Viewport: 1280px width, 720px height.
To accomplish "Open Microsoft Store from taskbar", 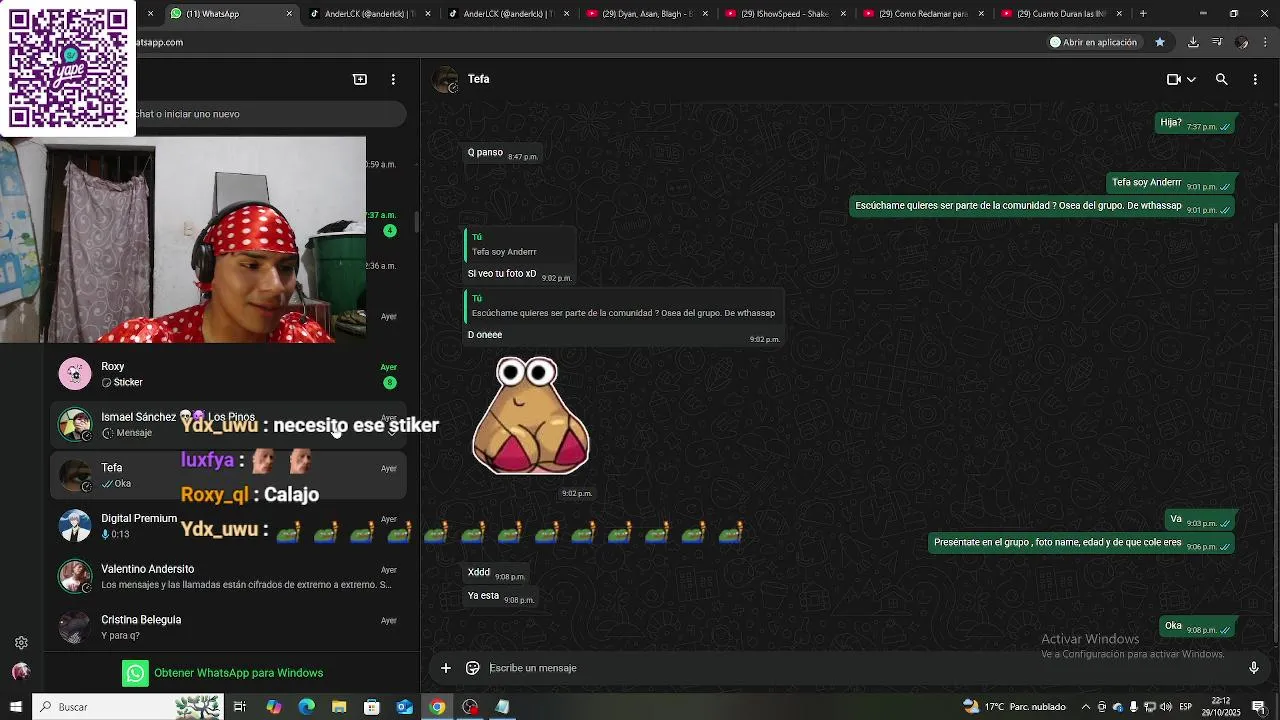I will [x=372, y=707].
